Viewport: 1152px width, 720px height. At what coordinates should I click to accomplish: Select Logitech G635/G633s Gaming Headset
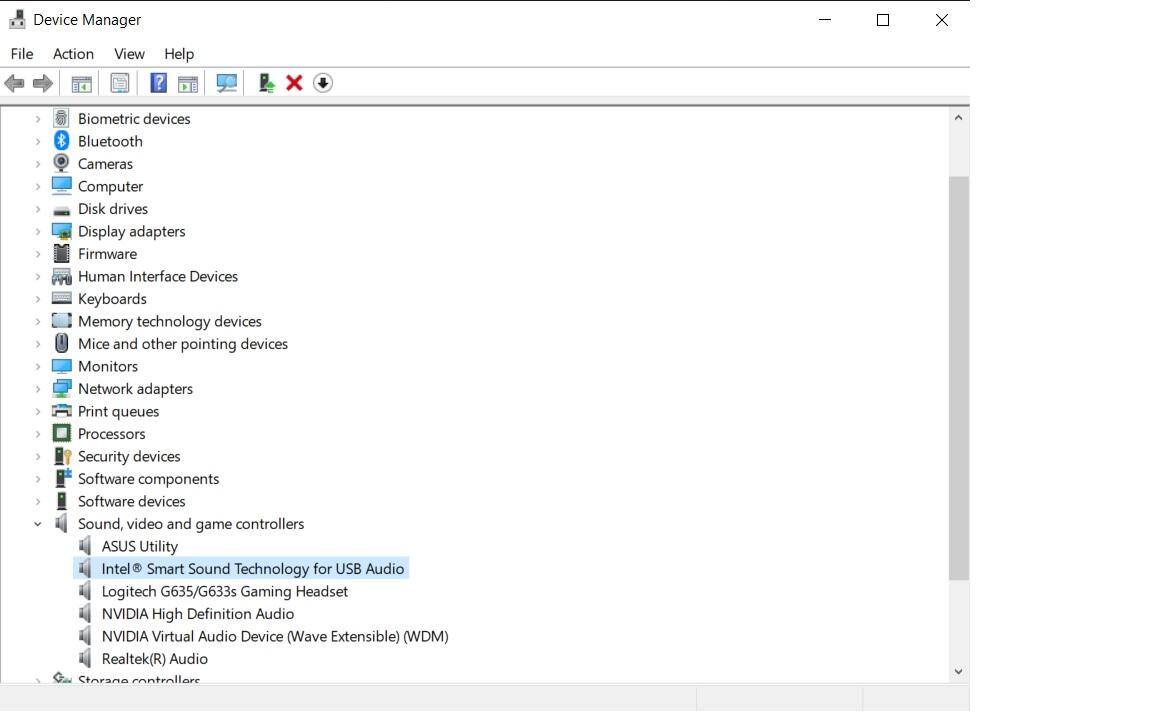pyautogui.click(x=224, y=591)
